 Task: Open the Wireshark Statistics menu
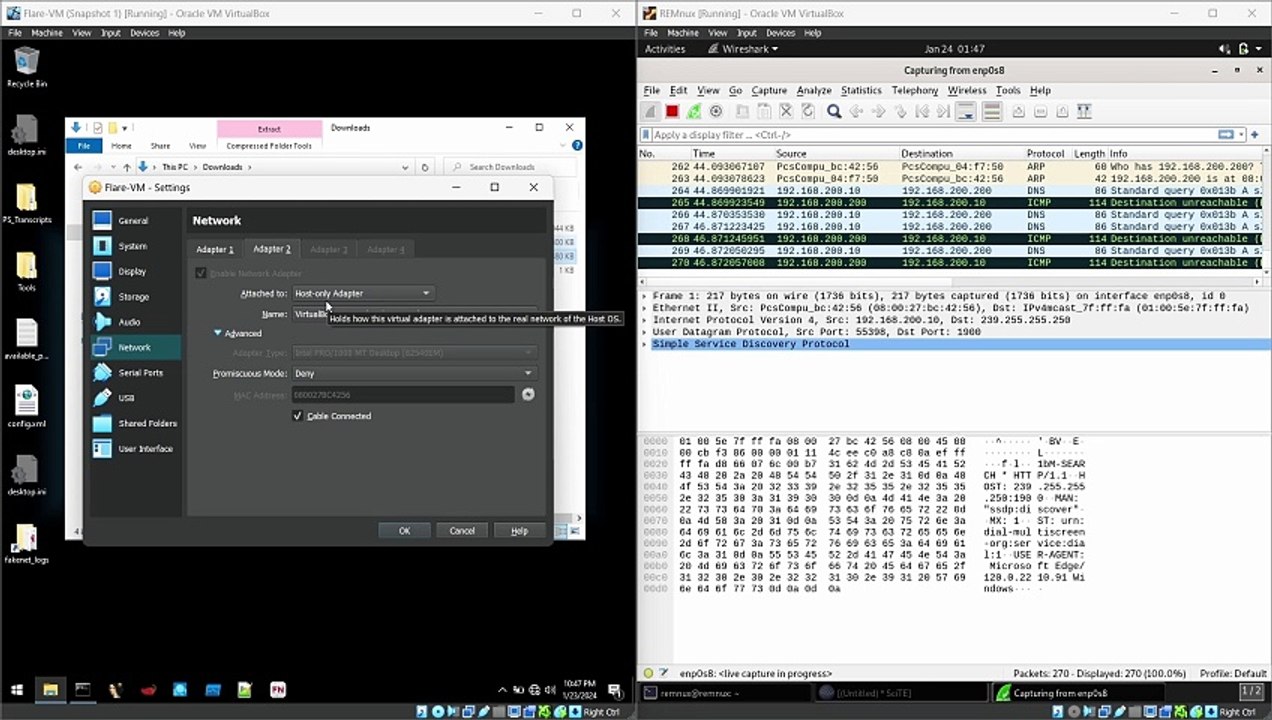[861, 90]
